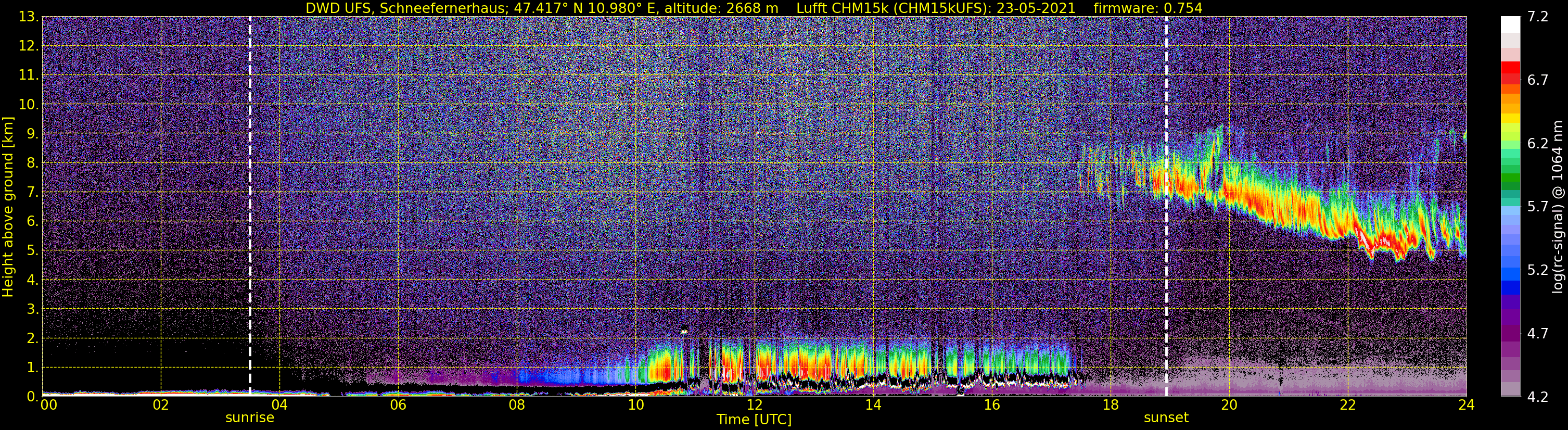Click the colorbar value '5.2'

click(x=1538, y=270)
